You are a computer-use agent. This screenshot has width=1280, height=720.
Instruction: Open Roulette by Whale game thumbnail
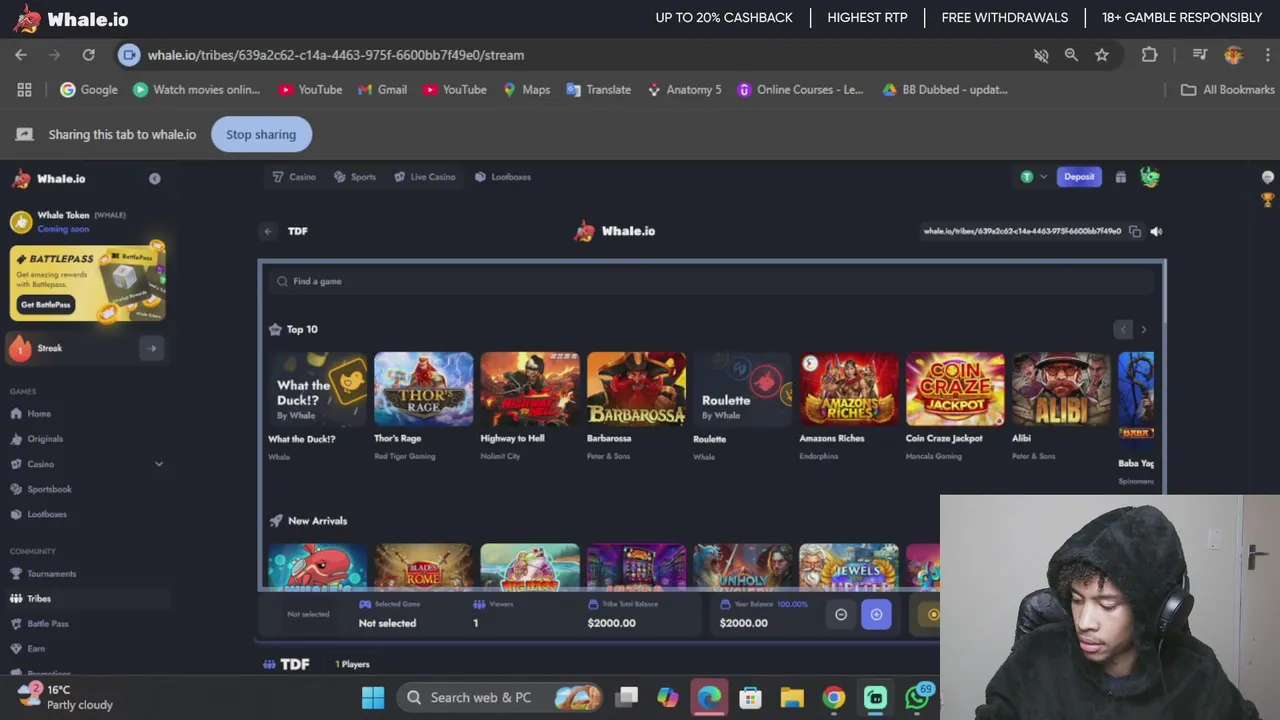742,389
